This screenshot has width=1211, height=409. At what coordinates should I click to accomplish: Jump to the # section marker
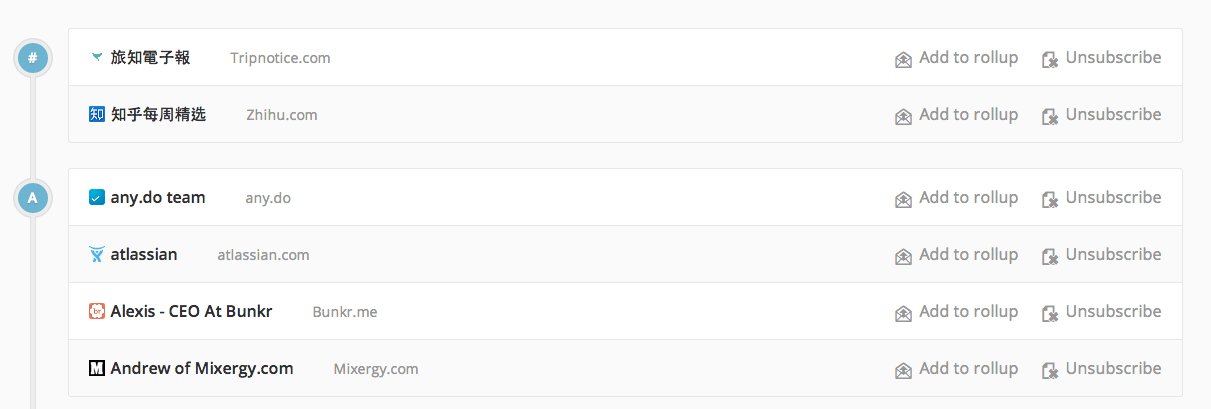(32, 58)
